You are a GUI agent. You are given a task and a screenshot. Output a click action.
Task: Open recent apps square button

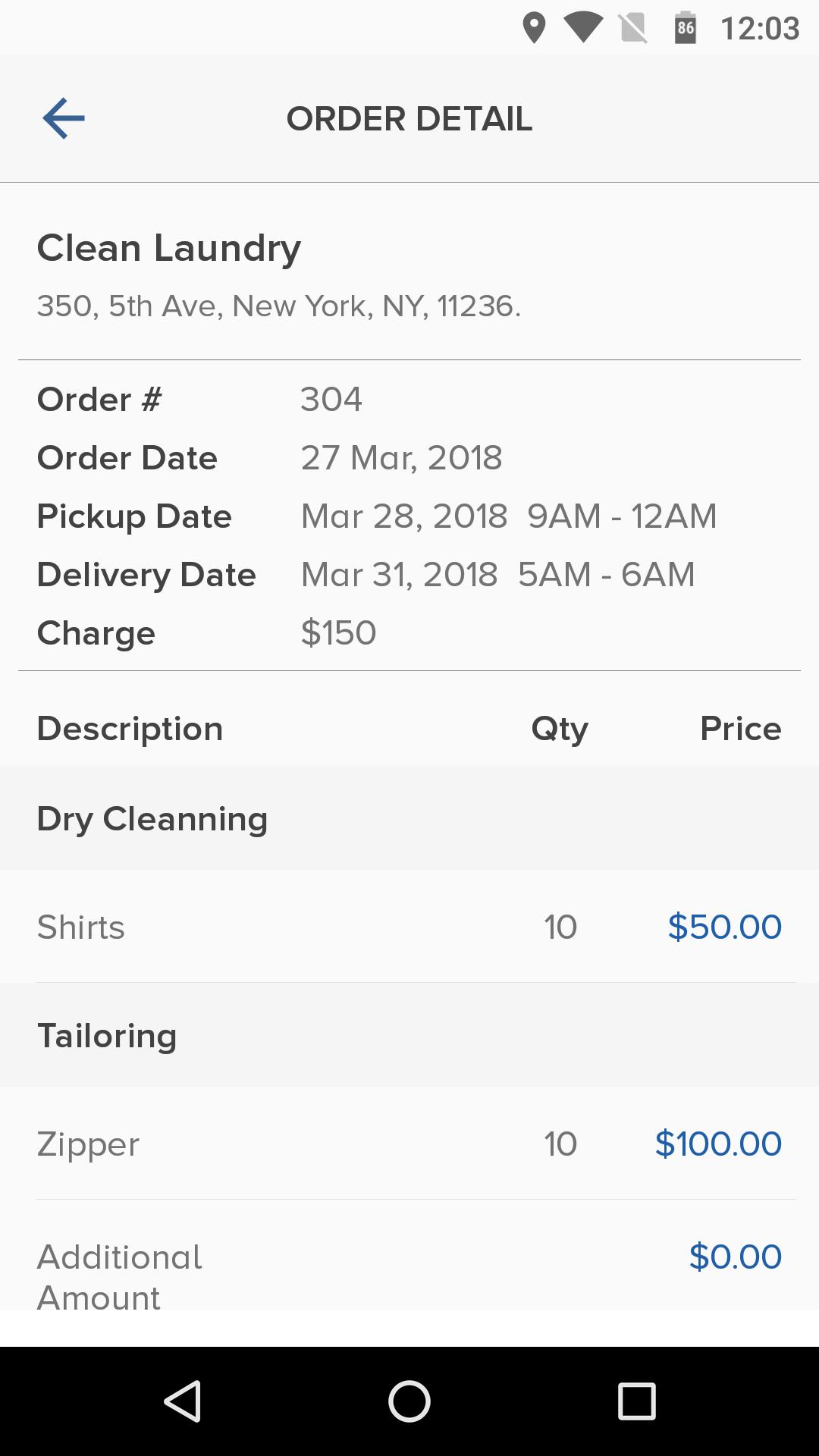(636, 1401)
